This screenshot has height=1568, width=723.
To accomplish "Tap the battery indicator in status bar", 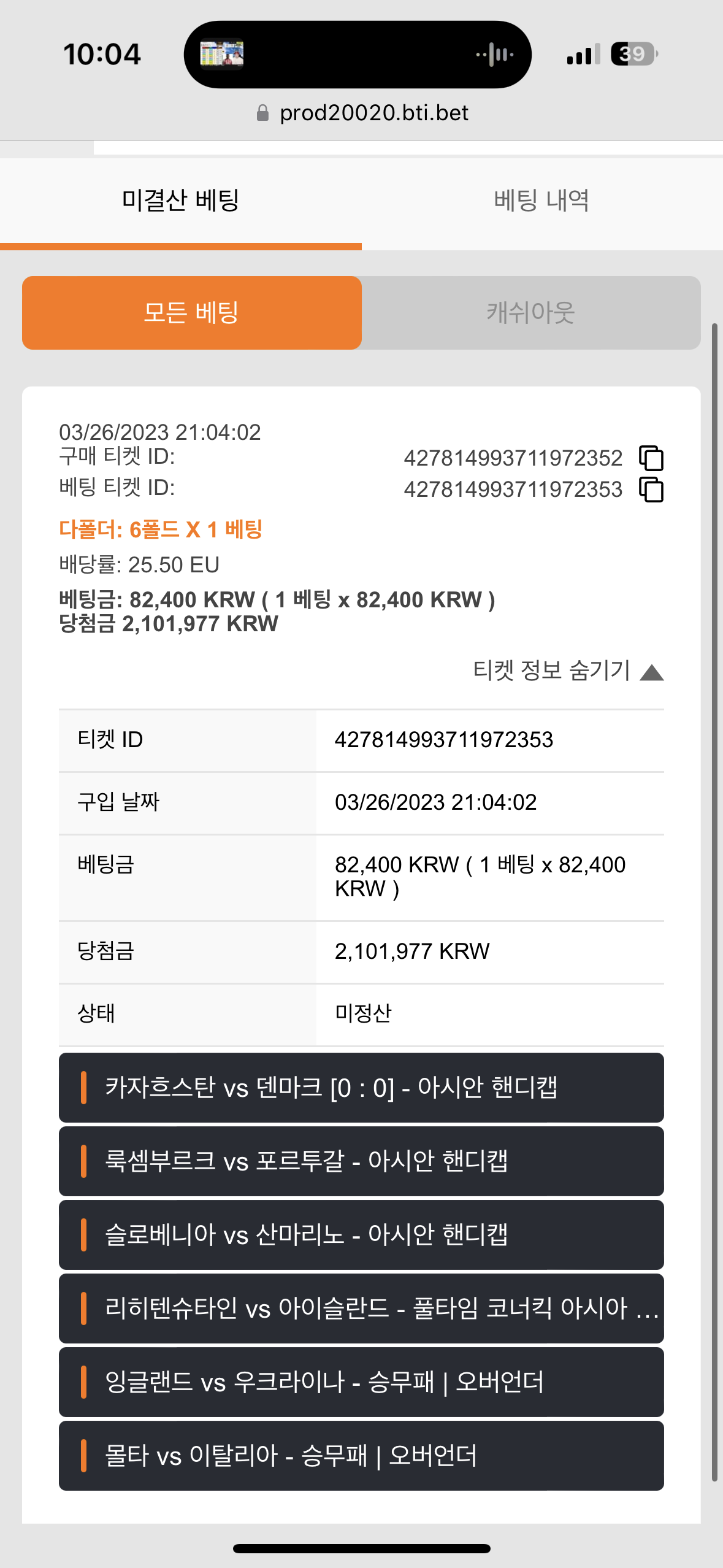I will 634,54.
